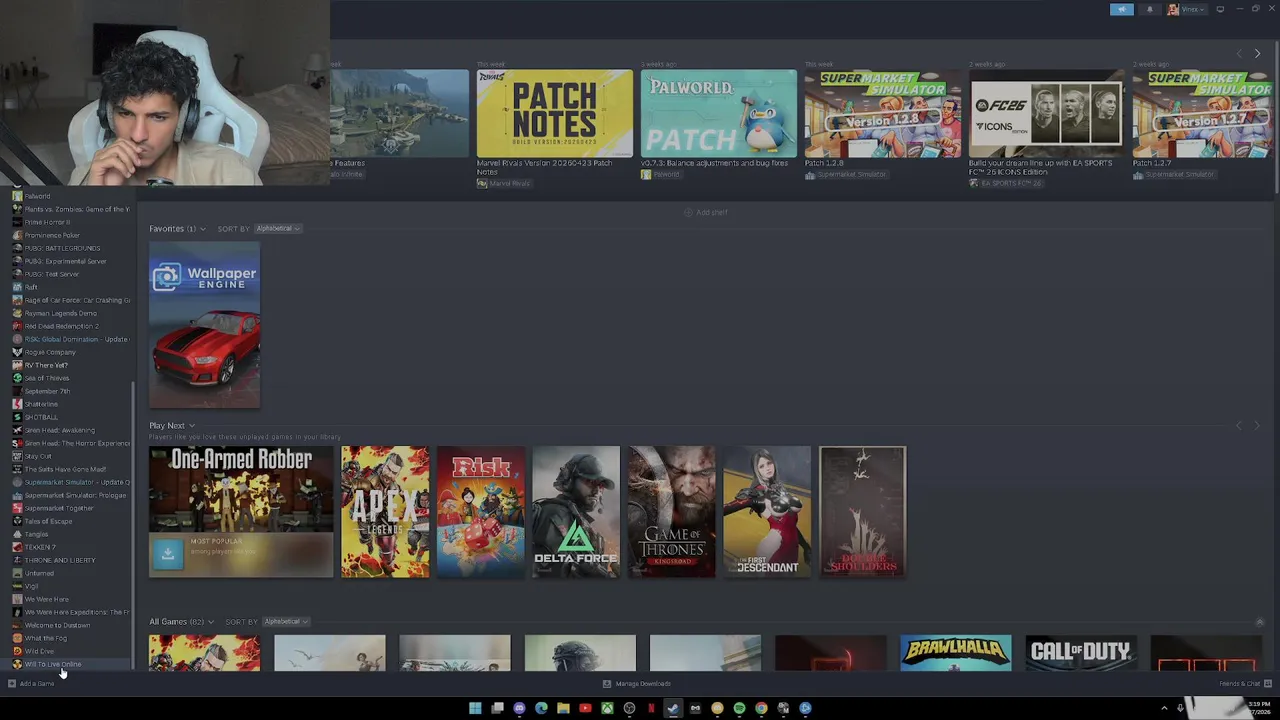Open Google Chrome from the taskbar
Viewport: 1280px width, 720px height.
[x=761, y=708]
